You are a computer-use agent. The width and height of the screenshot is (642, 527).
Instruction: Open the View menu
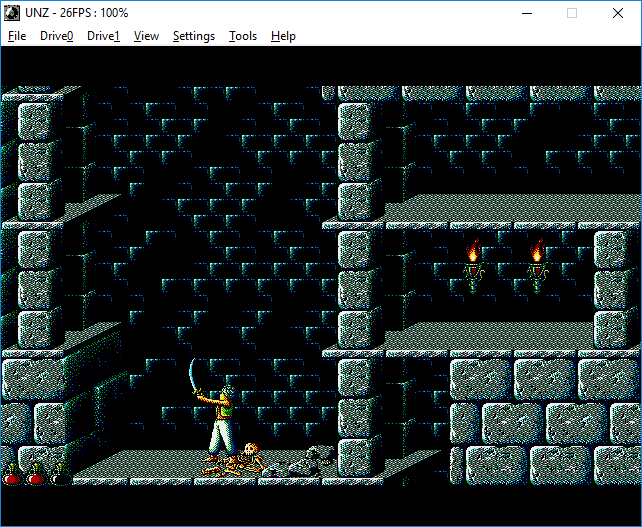click(x=146, y=36)
